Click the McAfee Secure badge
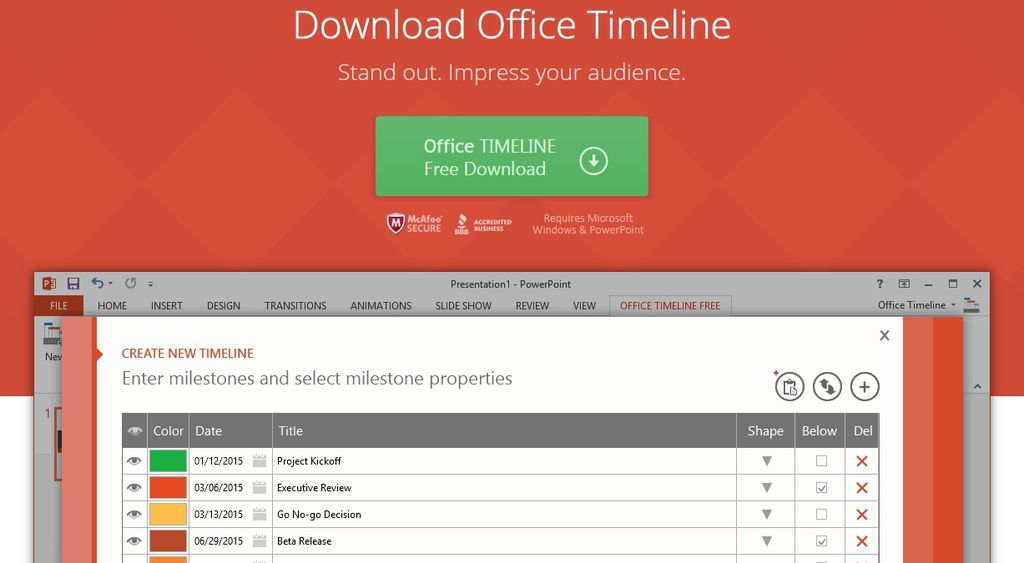Screen dimensions: 1024x563 (414, 223)
